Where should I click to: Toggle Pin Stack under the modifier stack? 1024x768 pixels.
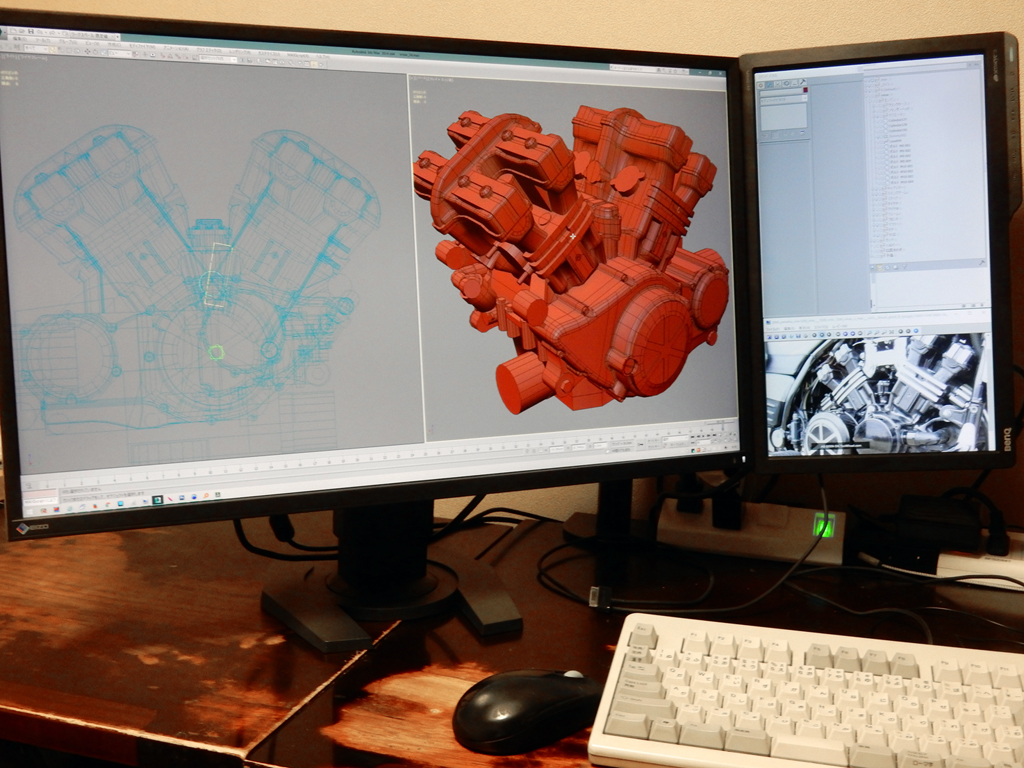[x=765, y=135]
